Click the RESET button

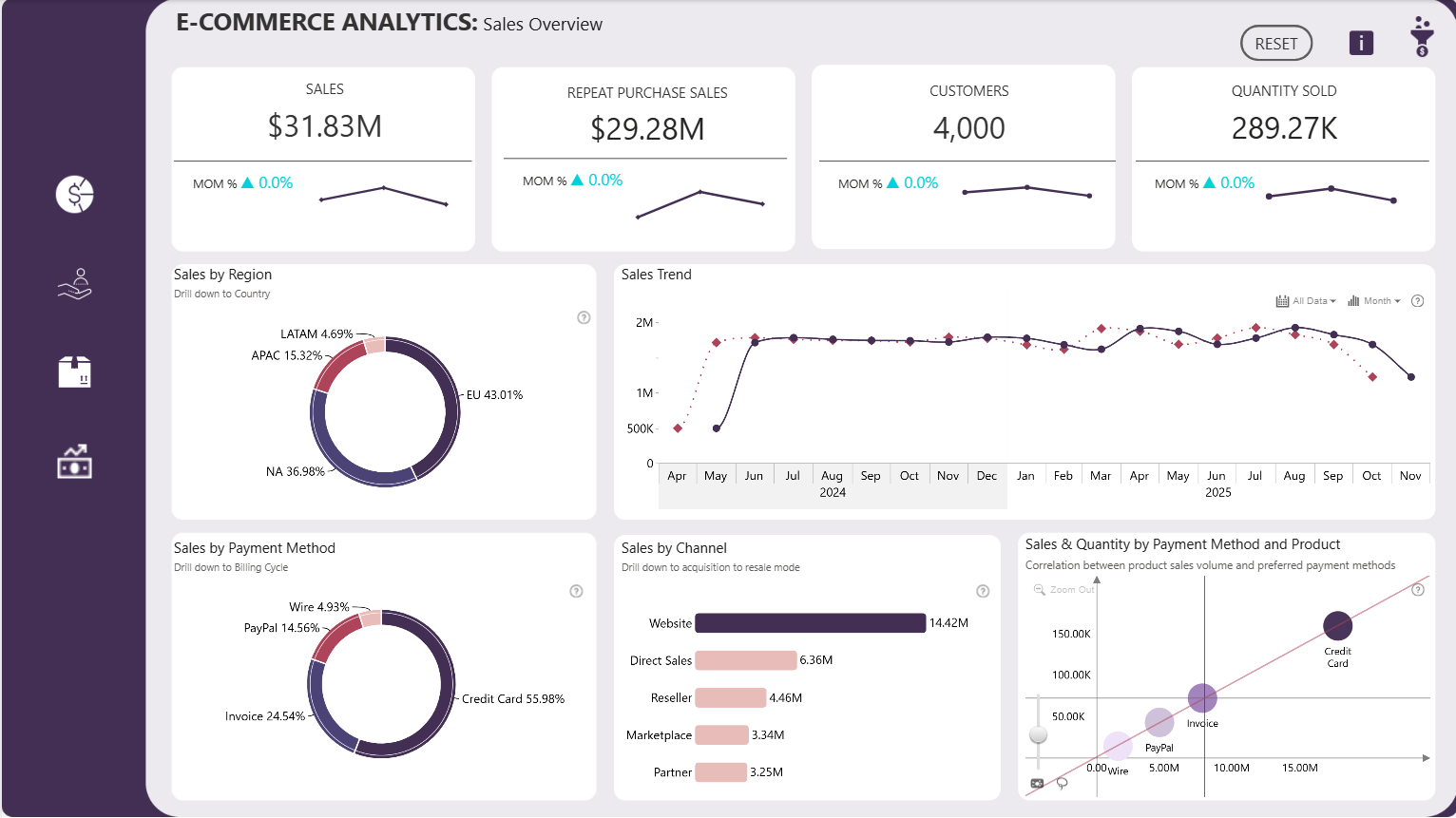tap(1276, 43)
